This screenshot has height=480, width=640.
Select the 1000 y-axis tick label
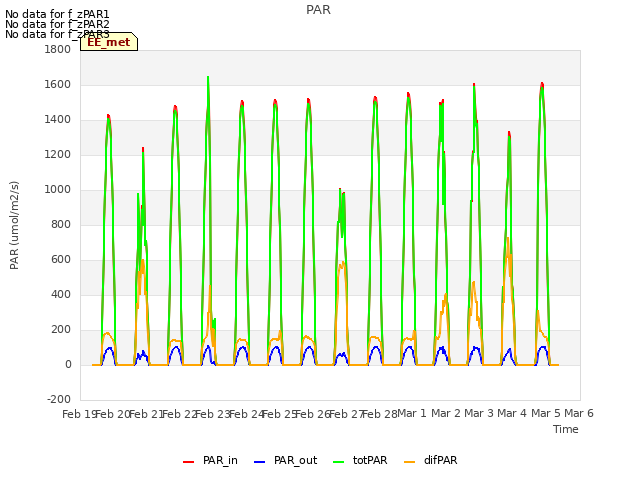point(58,189)
